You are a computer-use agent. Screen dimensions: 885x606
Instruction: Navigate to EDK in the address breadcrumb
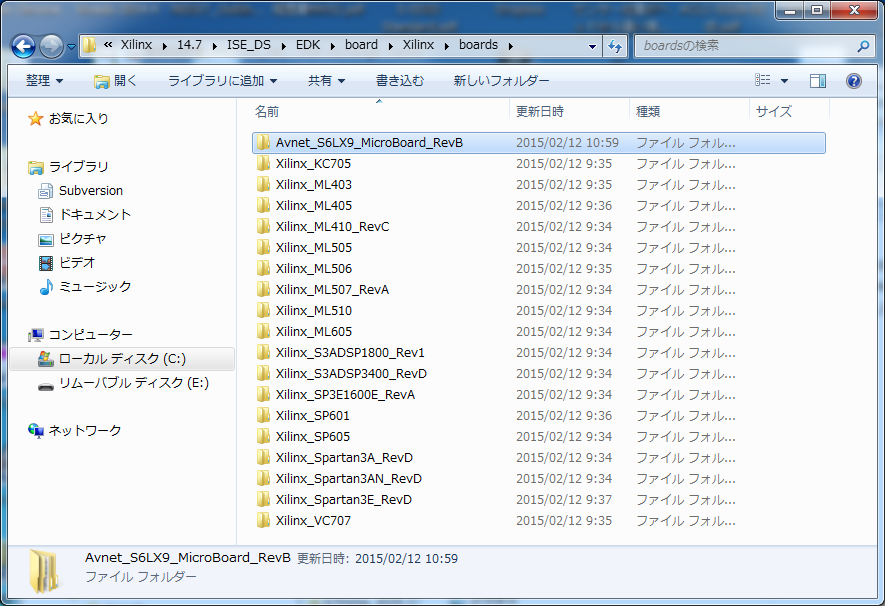pos(308,45)
